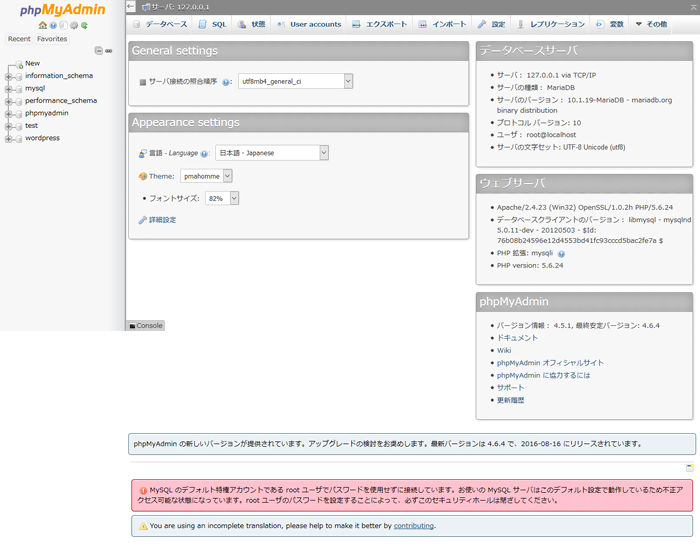Click the Recent tables button
The image size is (700, 548).
(x=19, y=39)
